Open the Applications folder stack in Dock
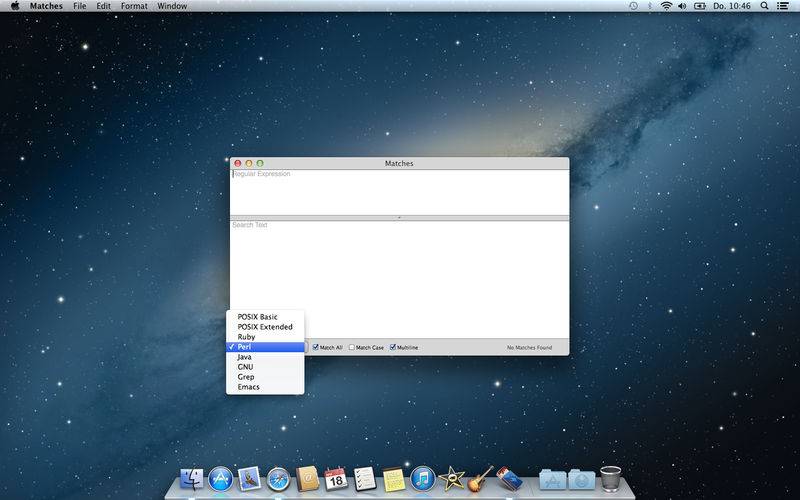Viewport: 800px width, 500px height. (x=553, y=480)
